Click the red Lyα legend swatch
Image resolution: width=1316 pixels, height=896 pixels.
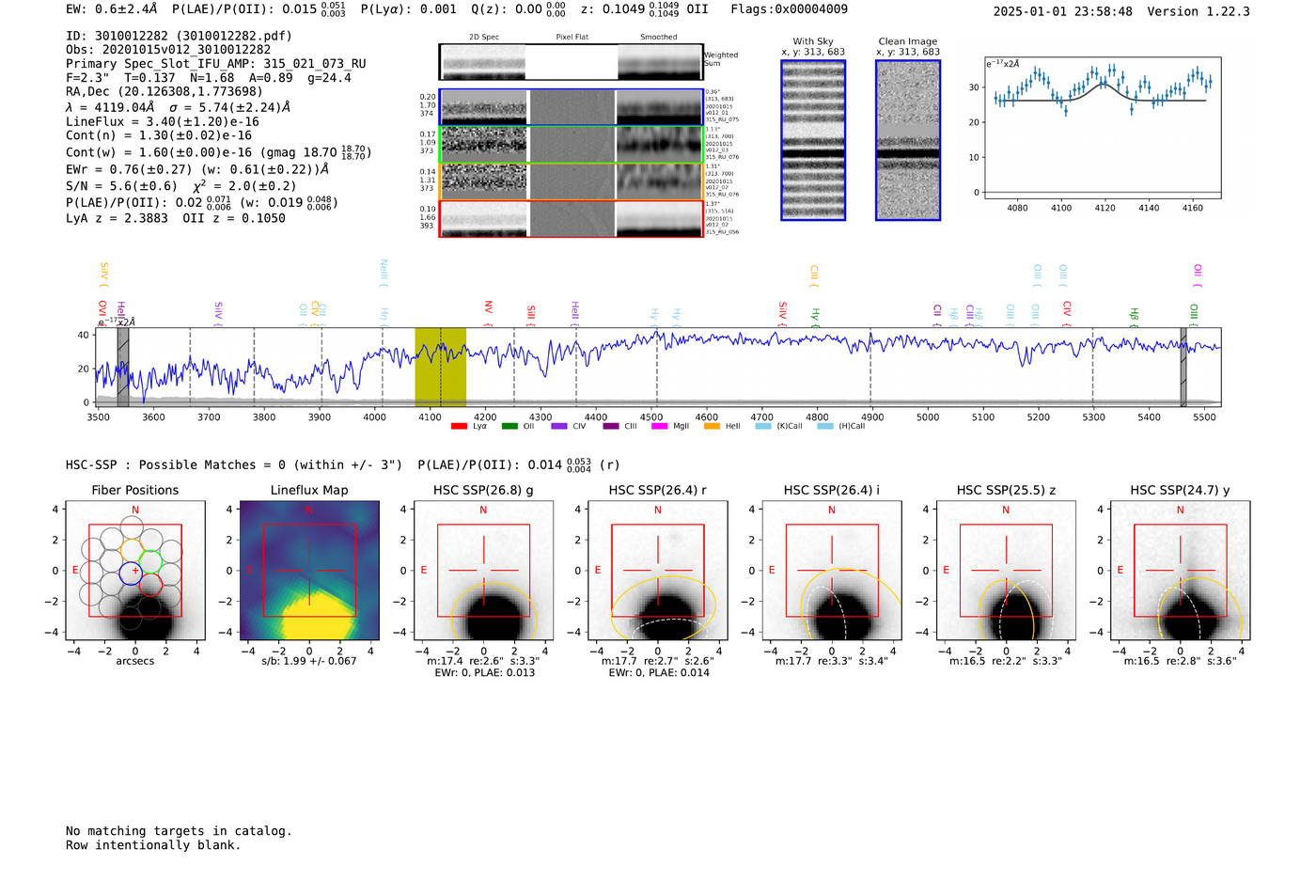pyautogui.click(x=459, y=426)
